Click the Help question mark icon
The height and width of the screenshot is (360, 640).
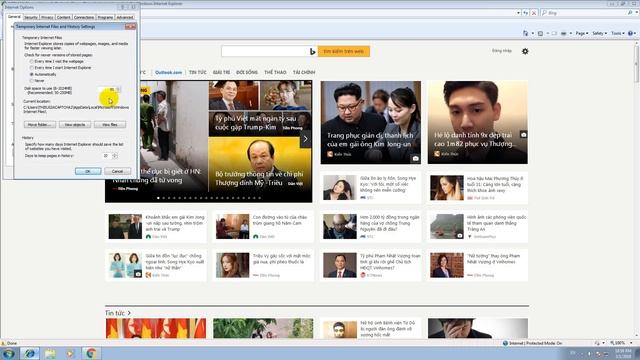(630, 33)
